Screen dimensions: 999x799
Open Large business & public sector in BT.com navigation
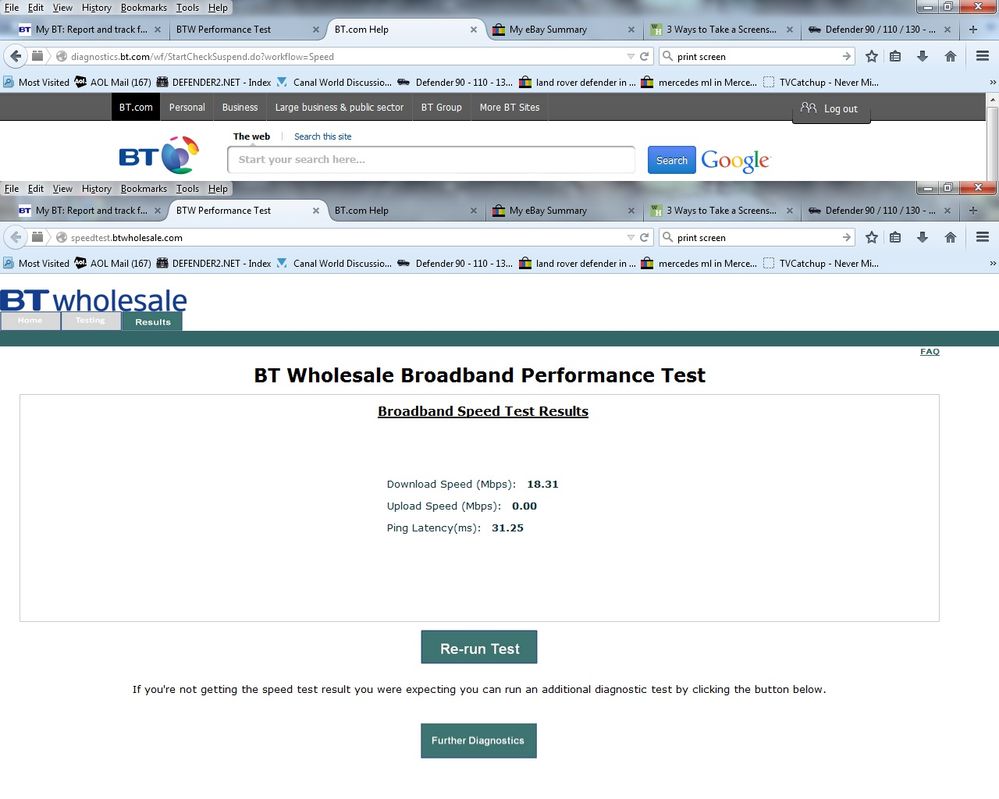tap(339, 107)
